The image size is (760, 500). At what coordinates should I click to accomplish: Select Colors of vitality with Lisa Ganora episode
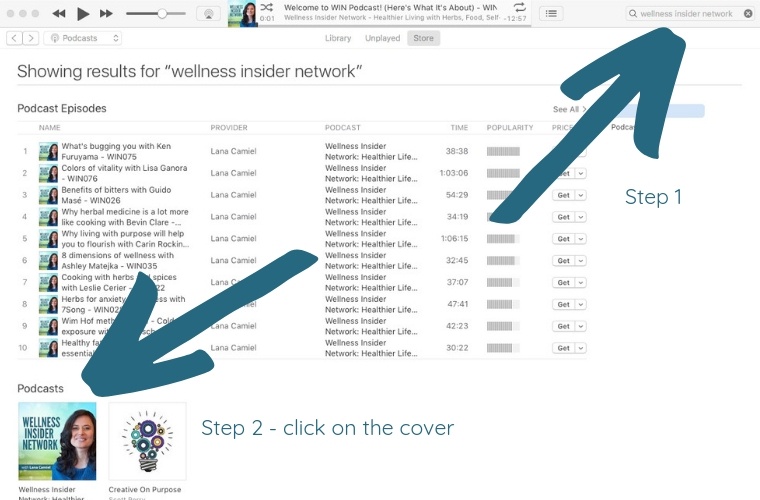124,173
